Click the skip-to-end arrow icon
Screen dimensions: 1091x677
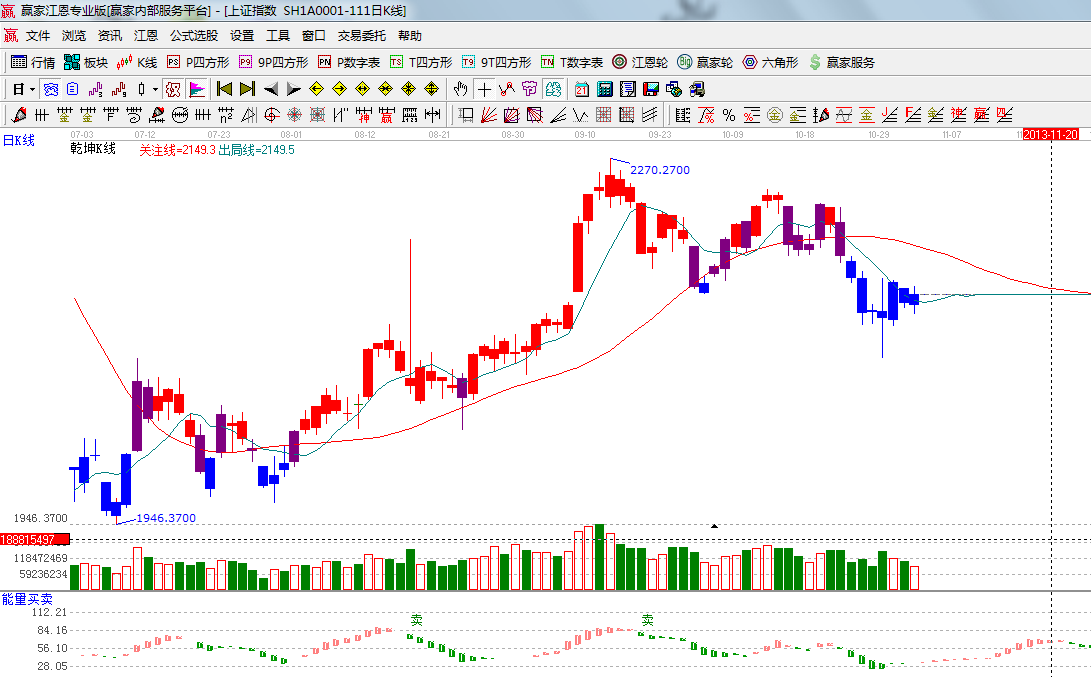(247, 89)
